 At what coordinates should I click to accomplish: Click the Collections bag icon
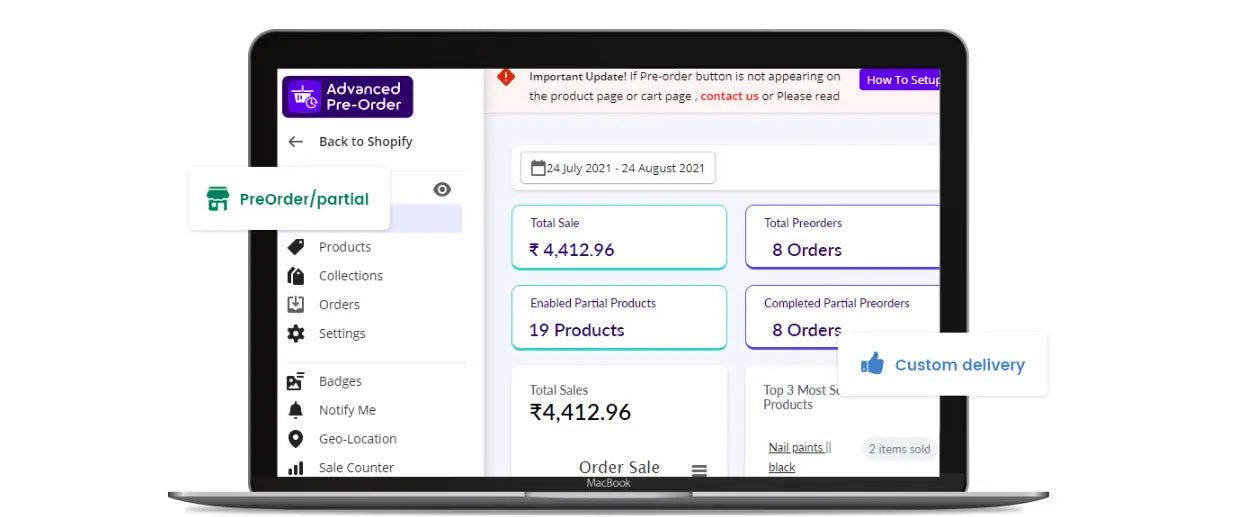[295, 276]
